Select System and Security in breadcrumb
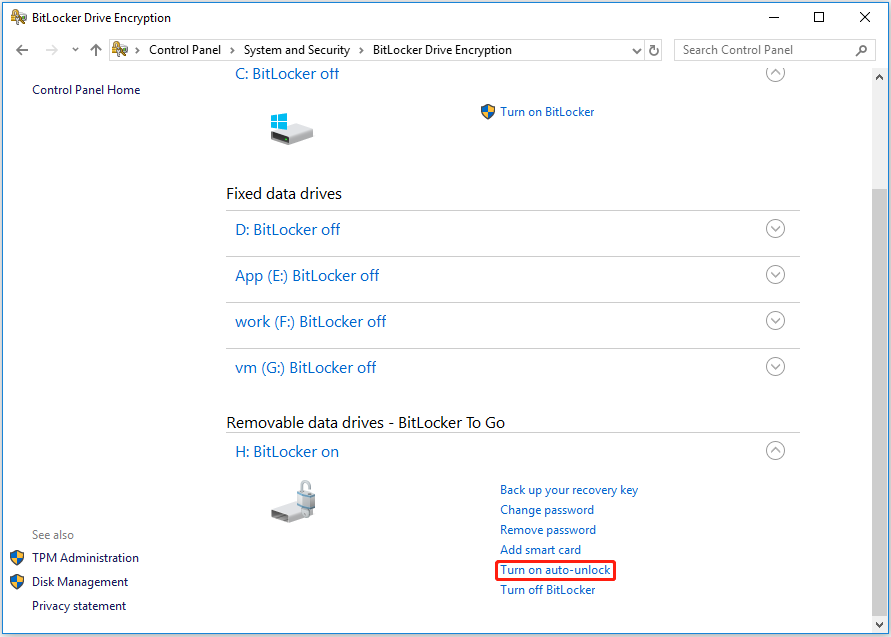Viewport: 891px width, 637px height. (296, 50)
